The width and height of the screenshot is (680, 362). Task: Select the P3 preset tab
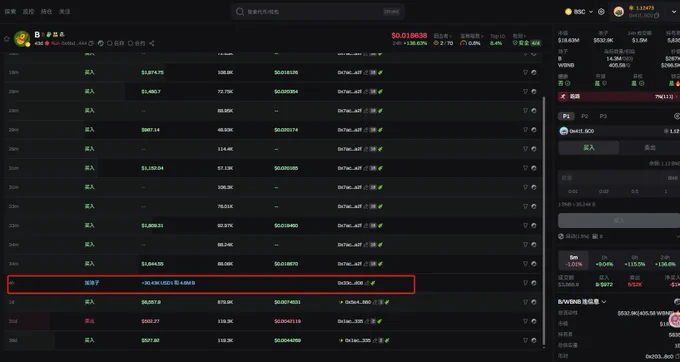point(603,116)
